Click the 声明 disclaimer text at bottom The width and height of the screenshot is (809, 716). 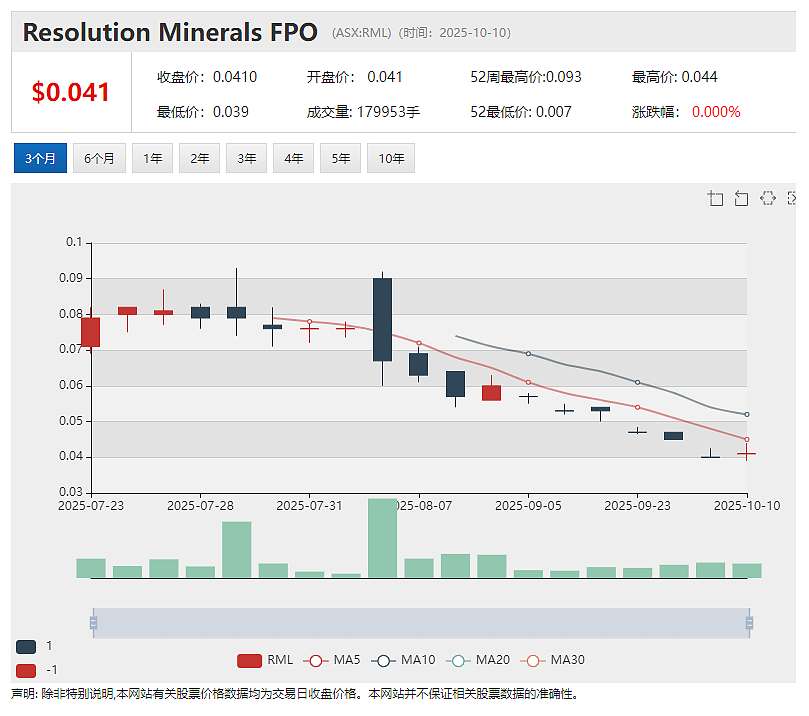tap(295, 694)
